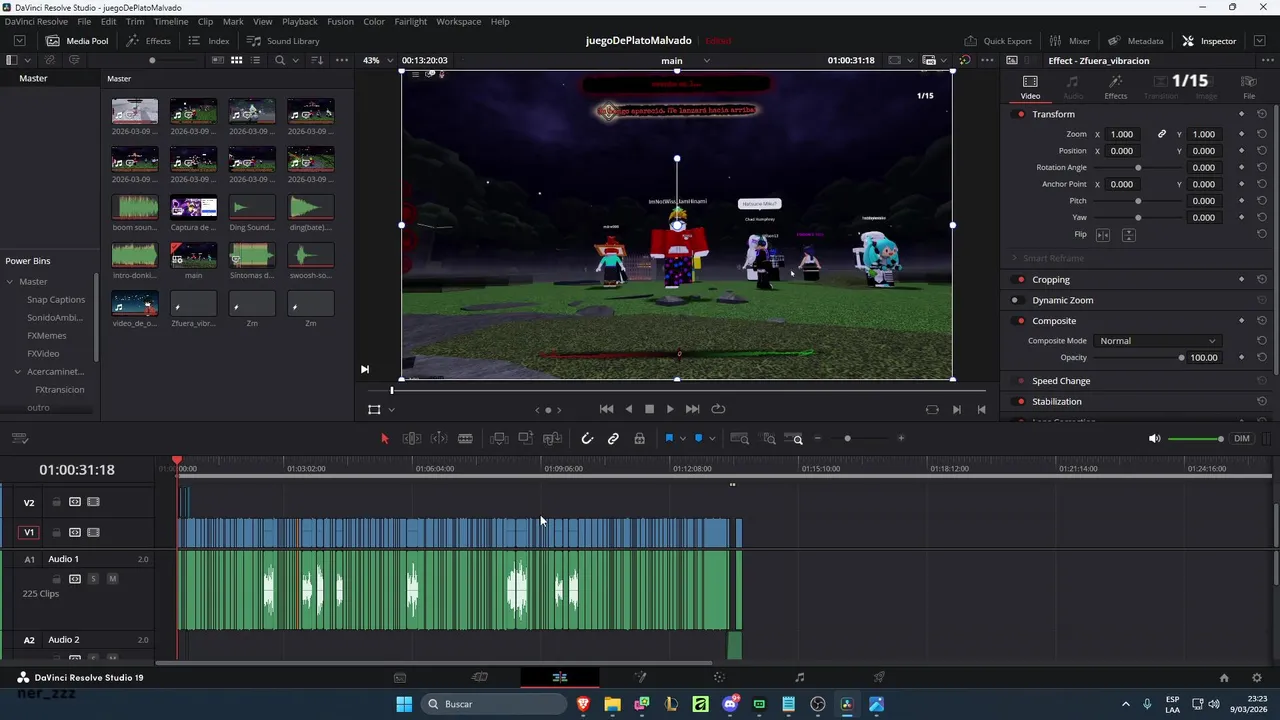The width and height of the screenshot is (1280, 720).
Task: Open the File menu
Action: (84, 21)
